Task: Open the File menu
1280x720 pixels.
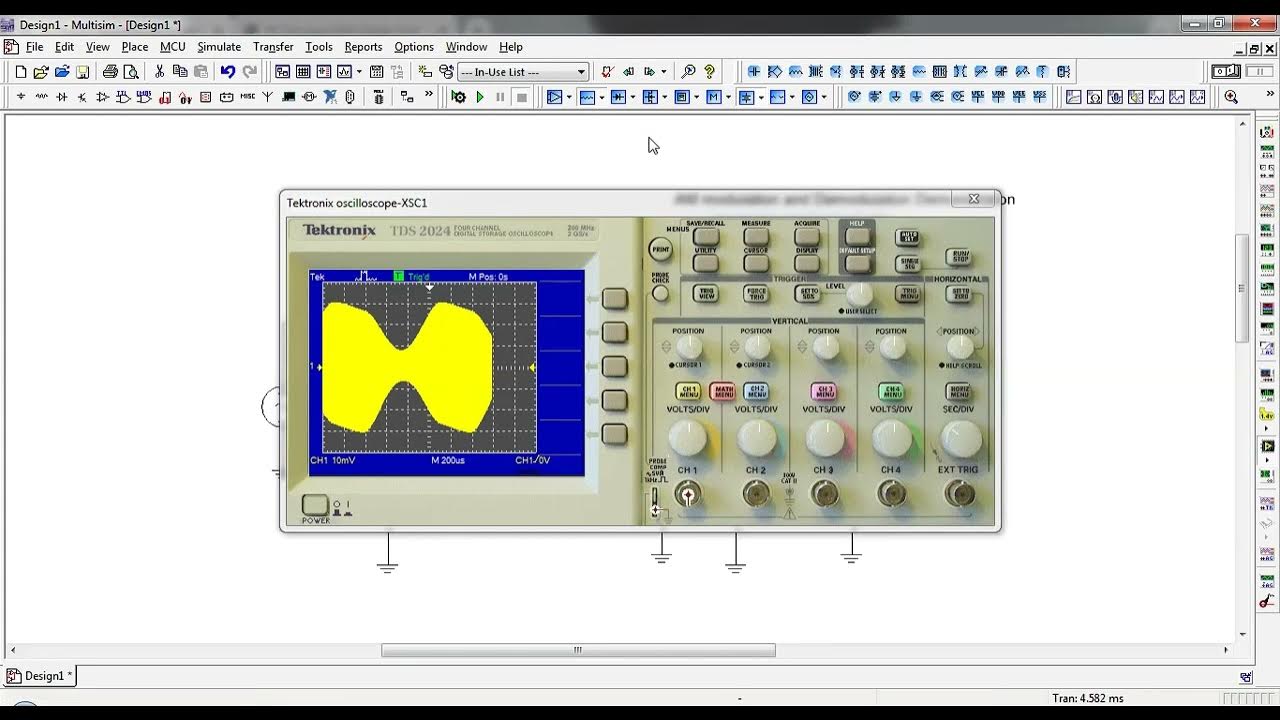Action: point(35,47)
